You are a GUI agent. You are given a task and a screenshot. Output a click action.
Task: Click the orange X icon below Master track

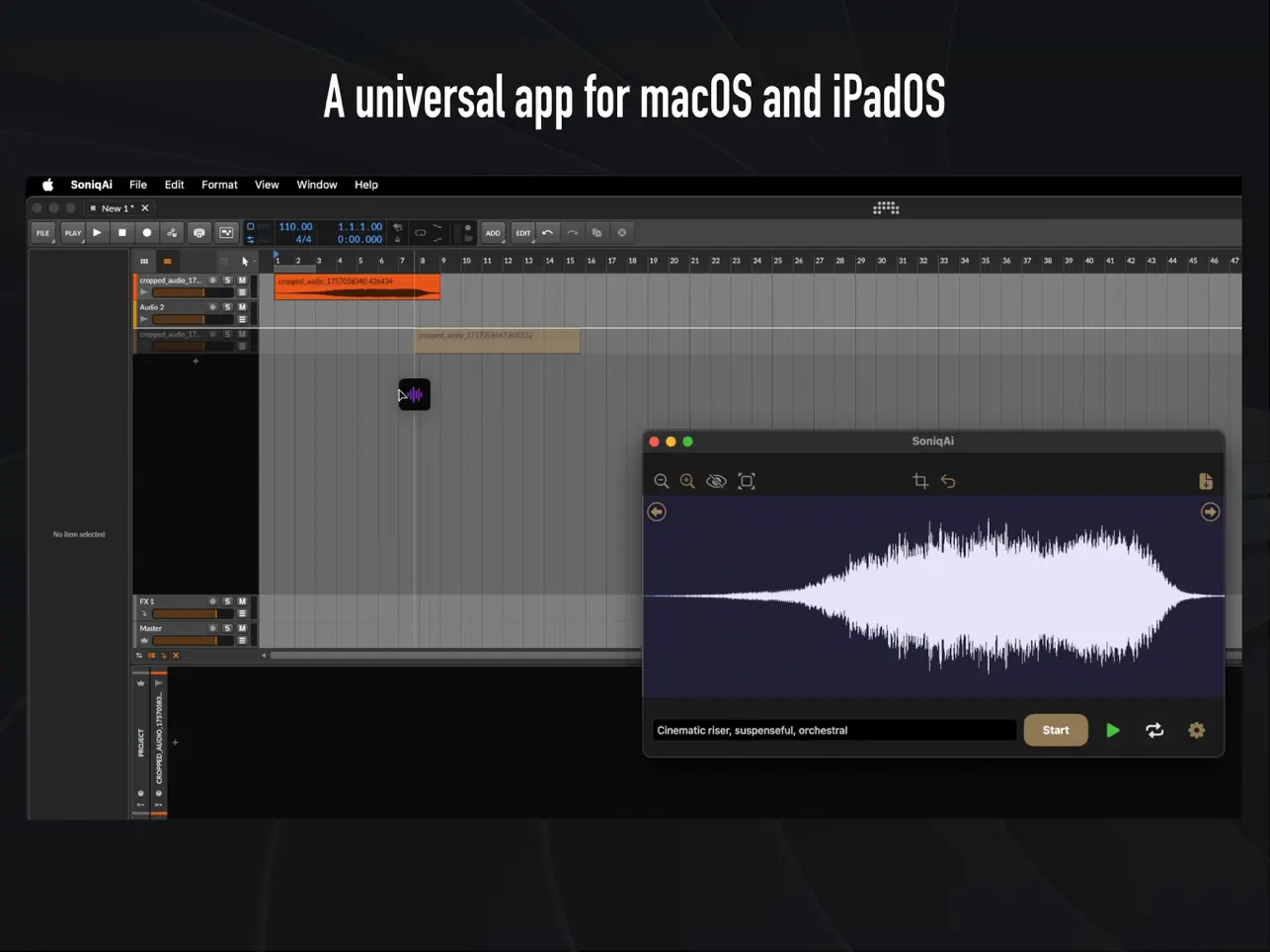click(x=177, y=656)
